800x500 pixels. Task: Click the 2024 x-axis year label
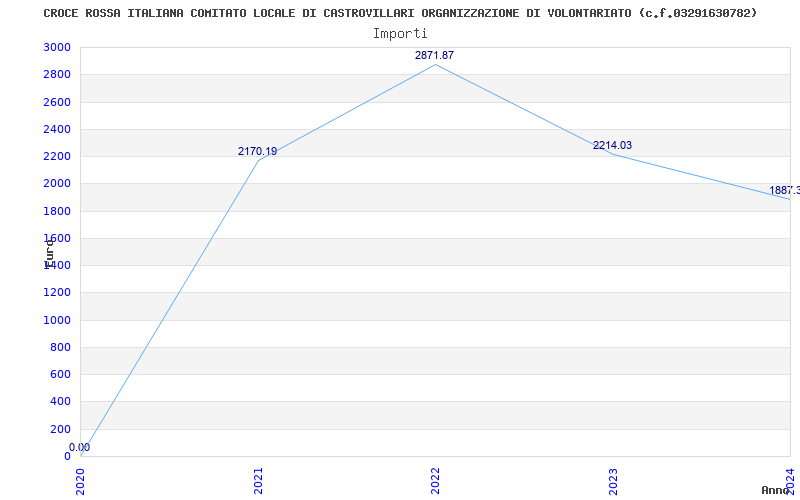pos(790,481)
